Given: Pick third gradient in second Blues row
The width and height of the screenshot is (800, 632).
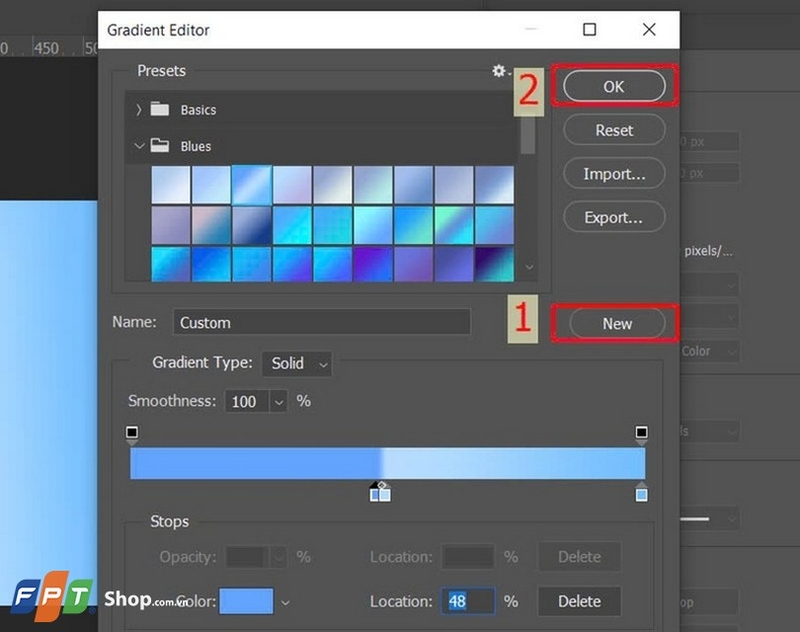Looking at the screenshot, I should coord(252,225).
